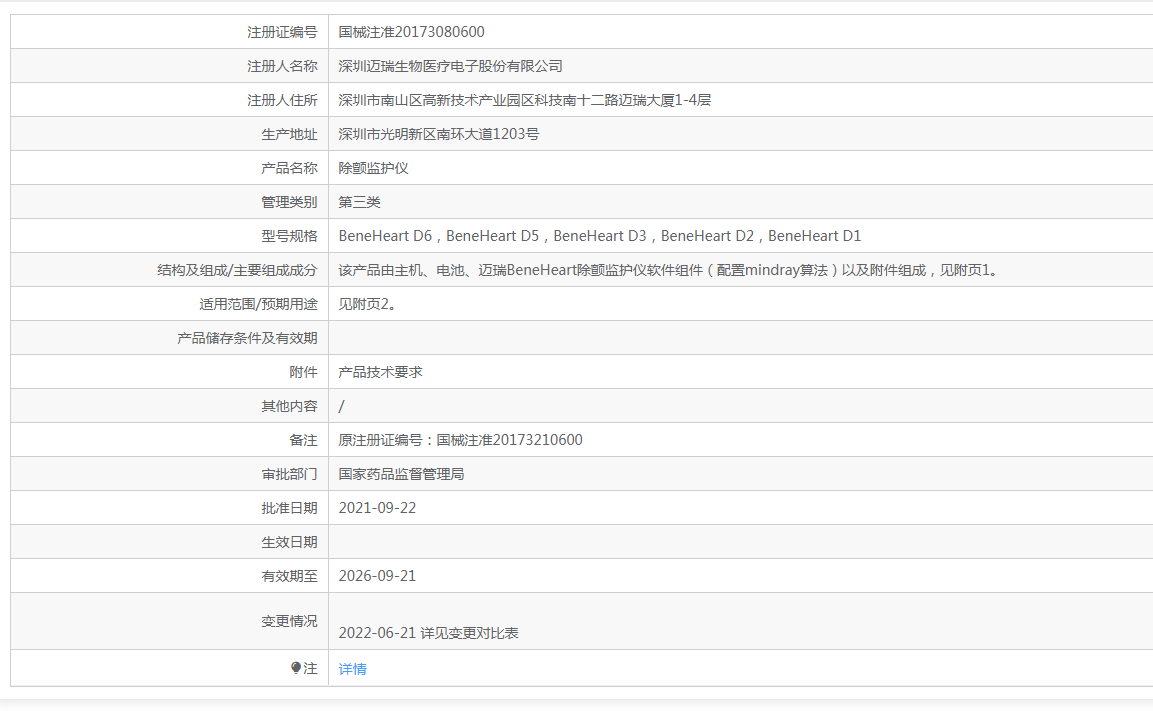This screenshot has width=1153, height=711.
Task: Select the 管理类别 label
Action: point(289,202)
